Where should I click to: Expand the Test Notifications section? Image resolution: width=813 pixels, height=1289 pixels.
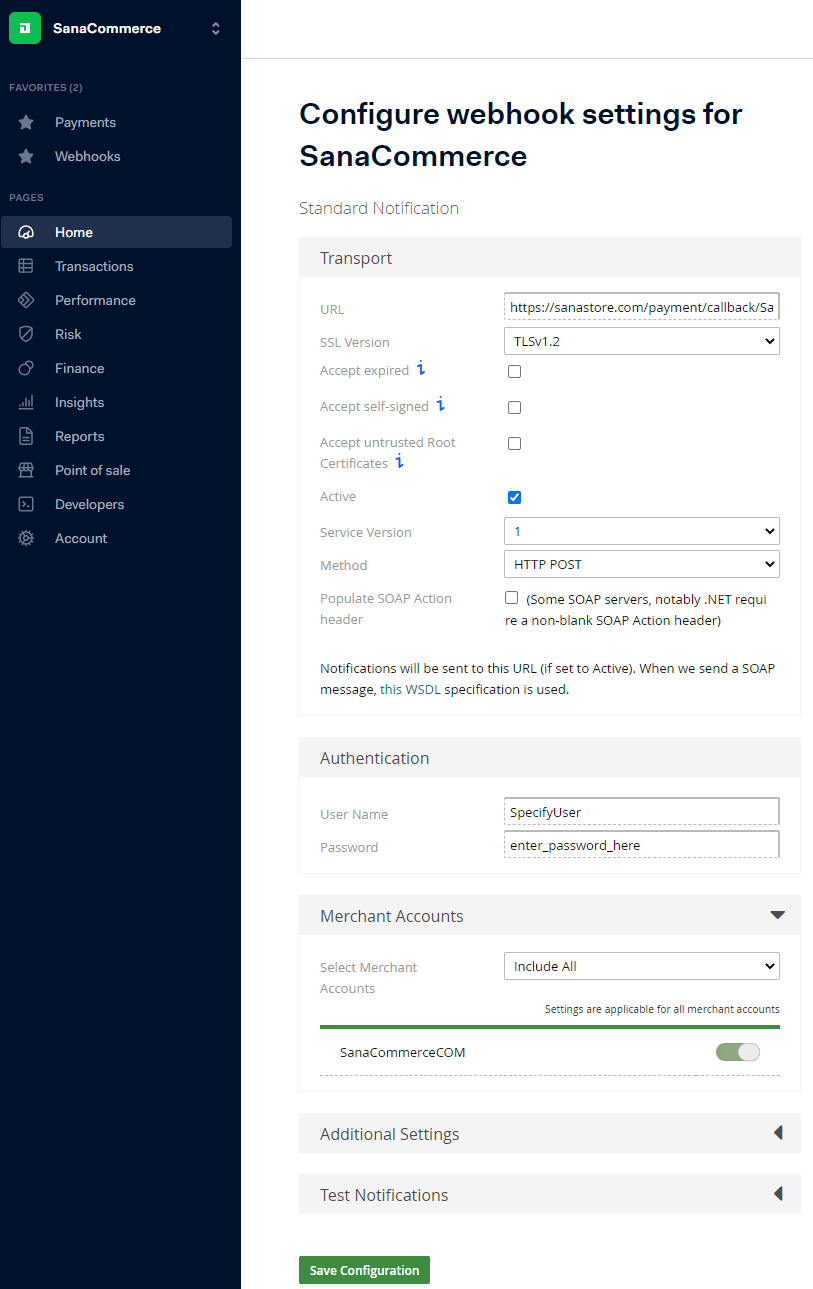[x=549, y=1194]
